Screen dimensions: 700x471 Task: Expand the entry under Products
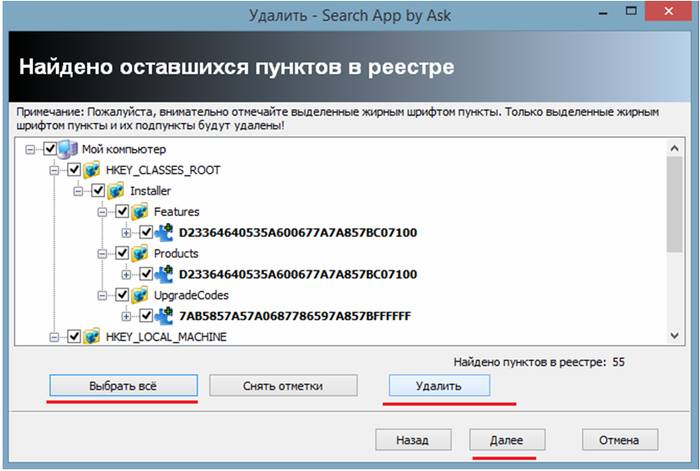[128, 275]
